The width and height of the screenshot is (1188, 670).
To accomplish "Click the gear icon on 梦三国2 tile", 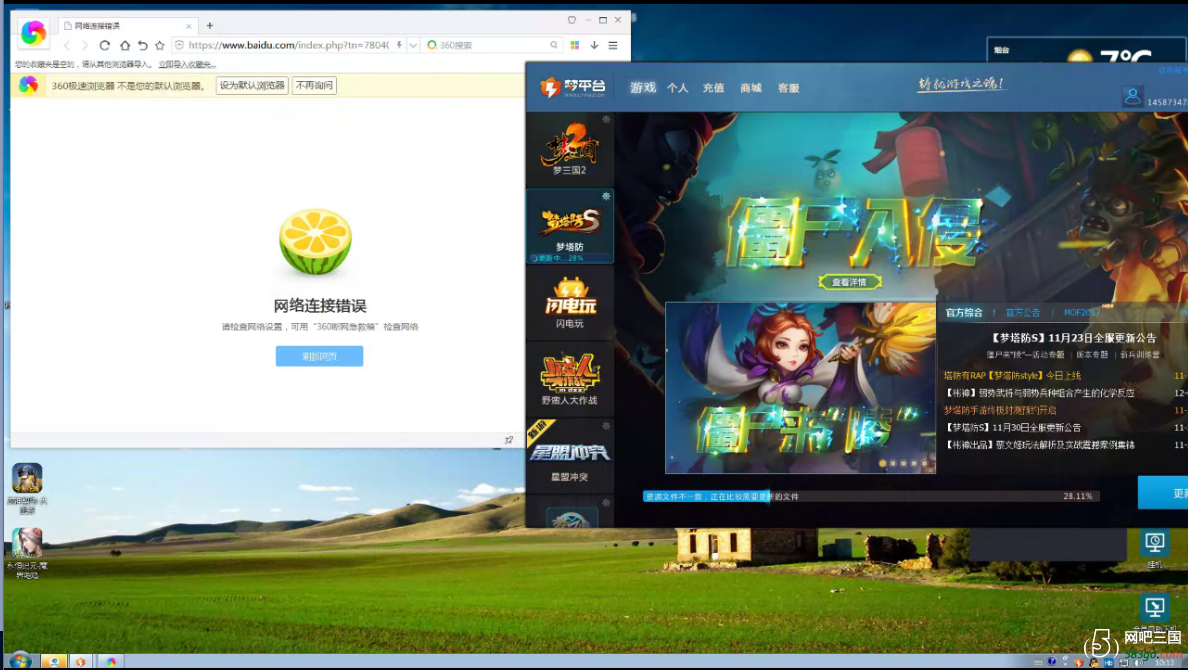I will tap(606, 120).
